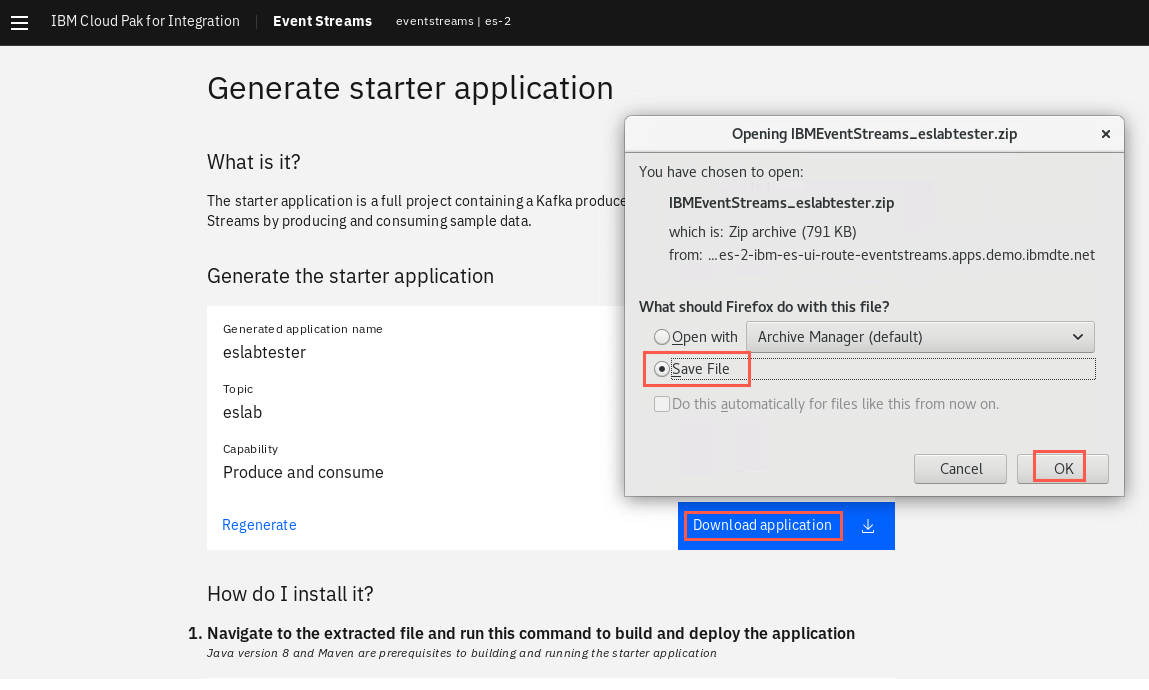Click the Produce and consume capability value
The width and height of the screenshot is (1149, 690).
click(303, 472)
